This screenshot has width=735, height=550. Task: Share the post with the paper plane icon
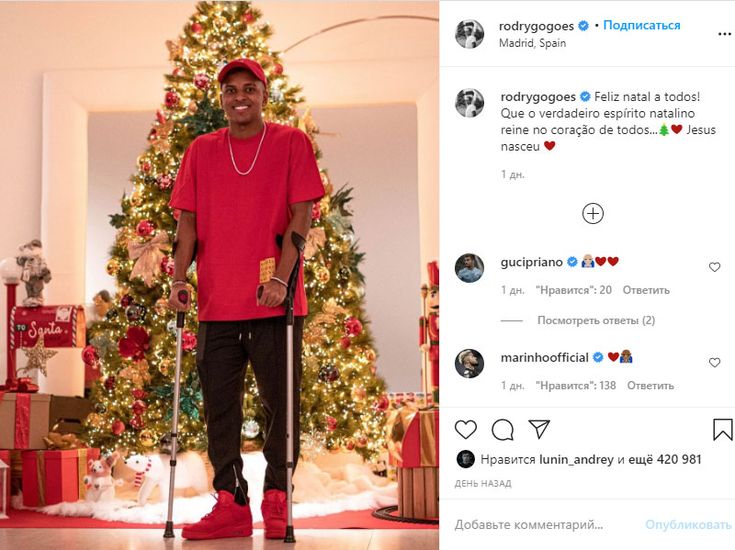click(x=539, y=429)
